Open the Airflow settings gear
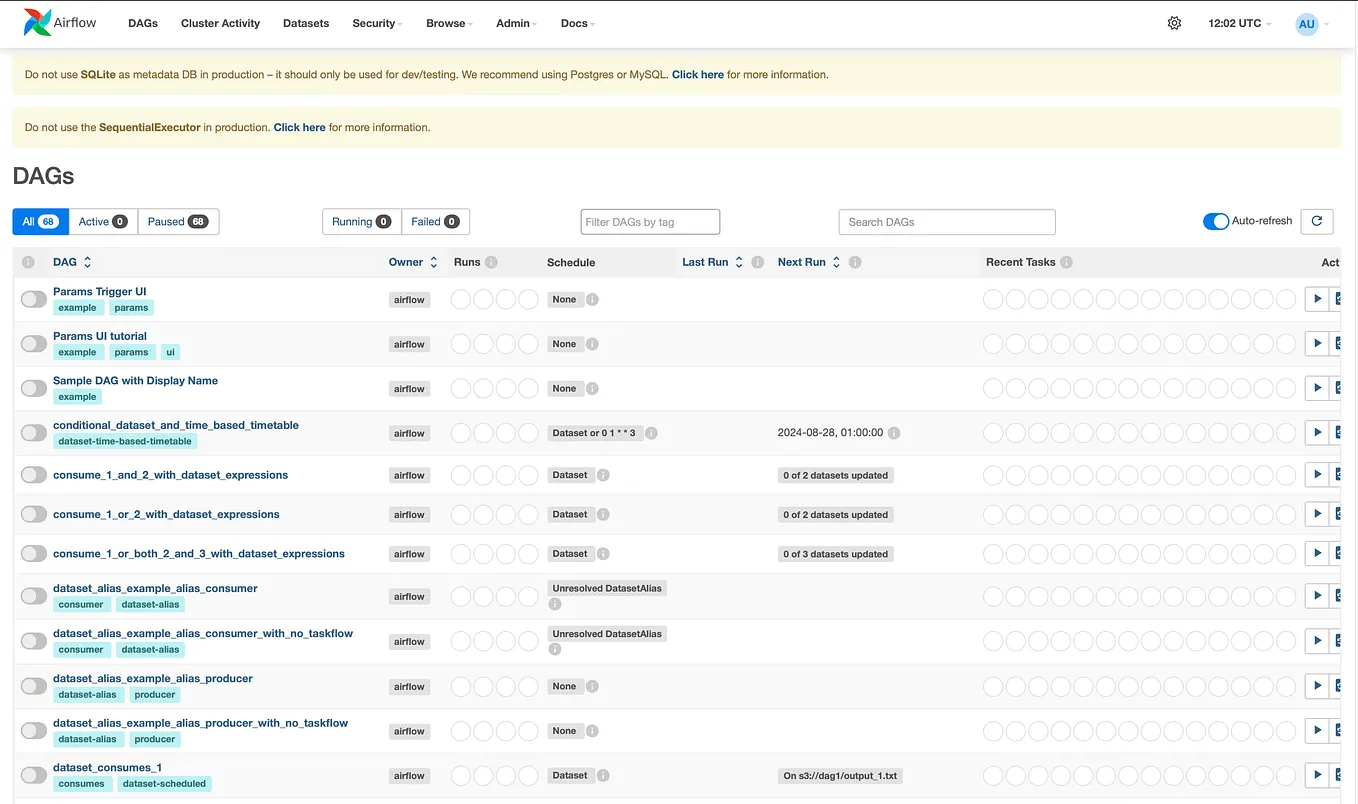Image resolution: width=1358 pixels, height=804 pixels. [1174, 21]
